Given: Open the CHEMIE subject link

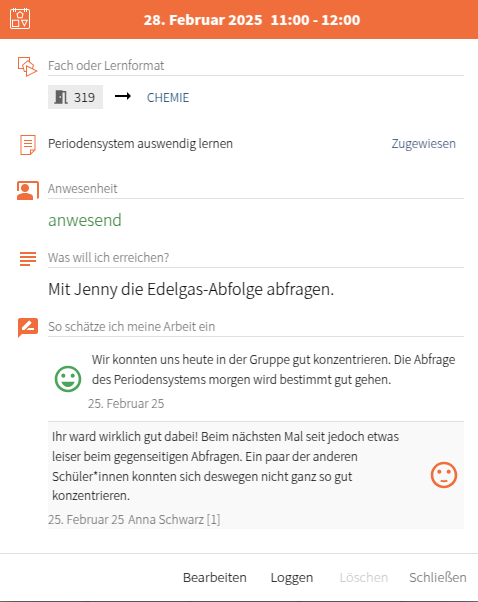Looking at the screenshot, I should point(168,98).
